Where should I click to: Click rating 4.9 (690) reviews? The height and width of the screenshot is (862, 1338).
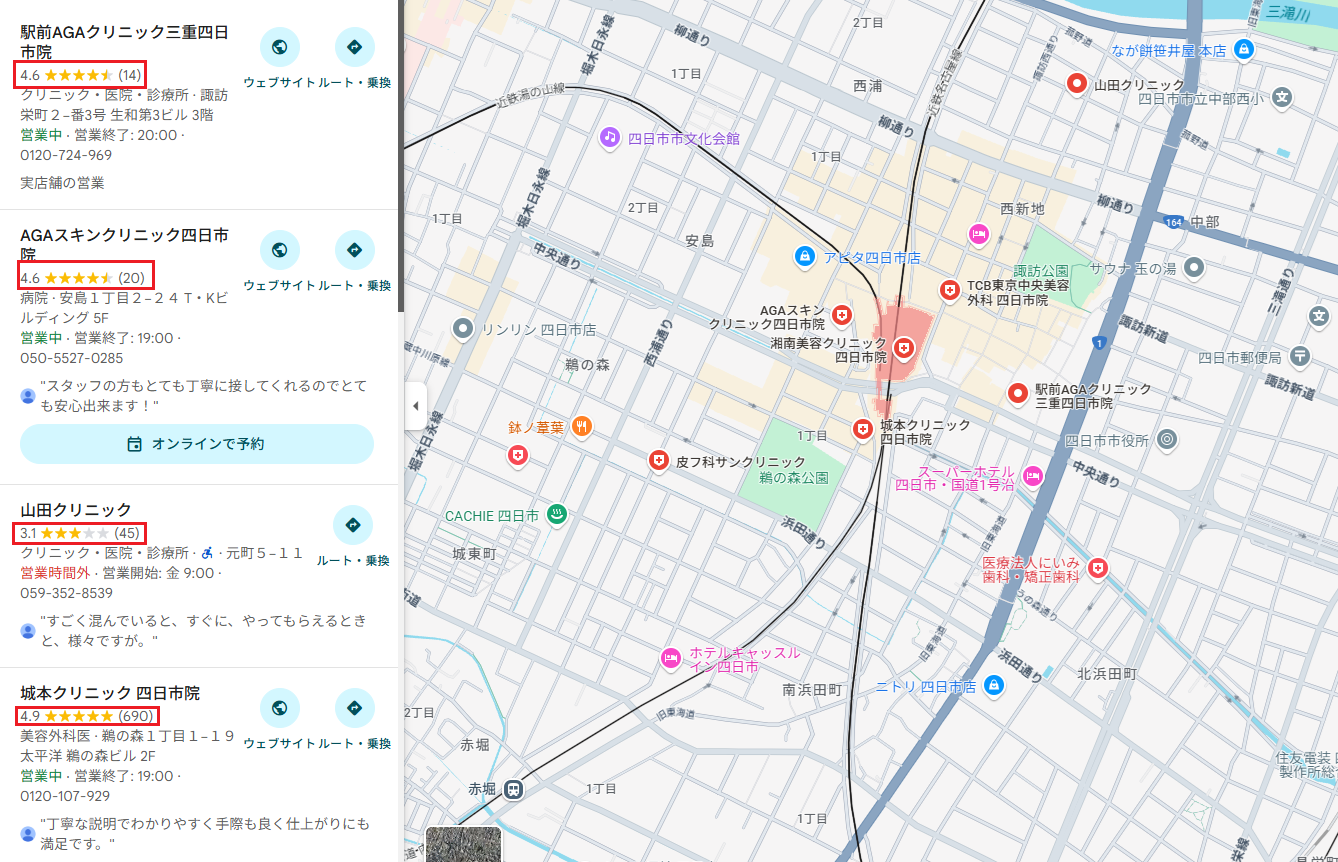coord(86,716)
